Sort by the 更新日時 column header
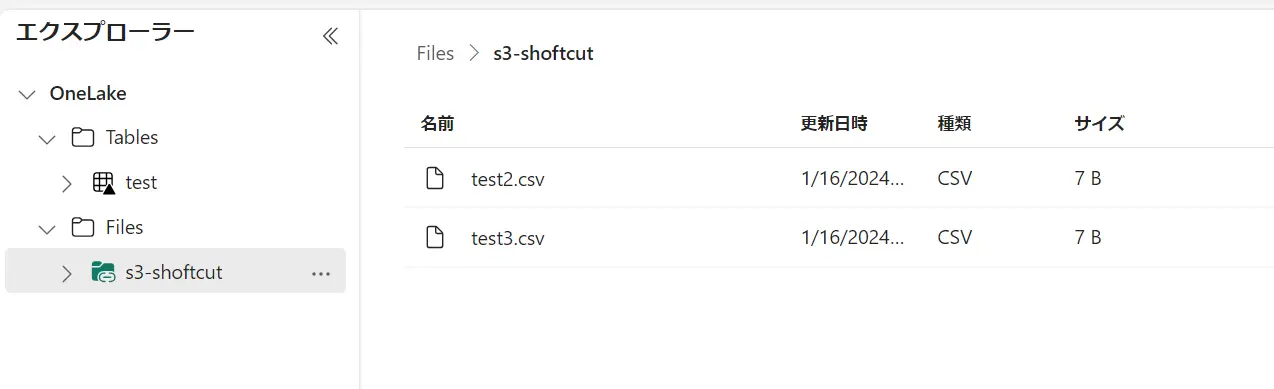1274x389 pixels. 834,124
